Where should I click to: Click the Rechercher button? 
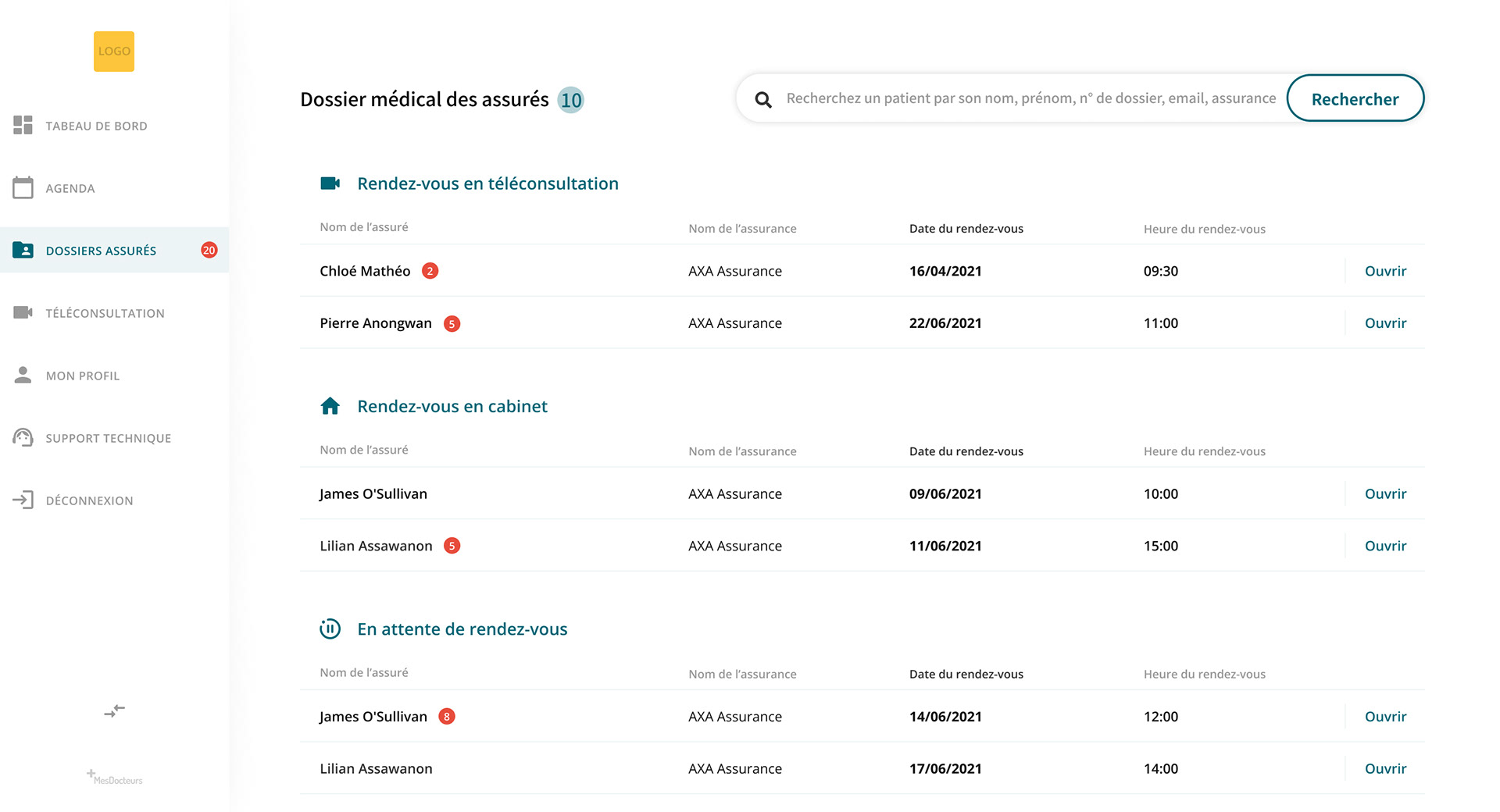1355,98
